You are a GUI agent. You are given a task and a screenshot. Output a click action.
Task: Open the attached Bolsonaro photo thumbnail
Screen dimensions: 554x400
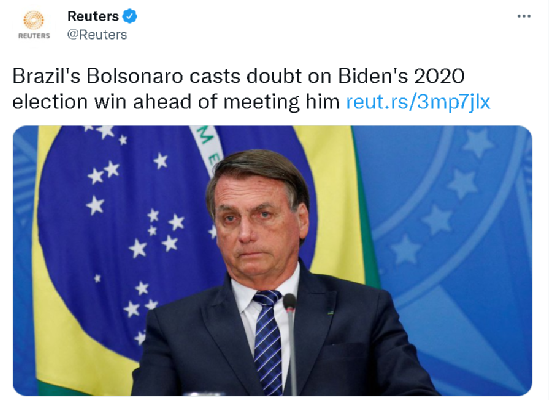point(272,260)
